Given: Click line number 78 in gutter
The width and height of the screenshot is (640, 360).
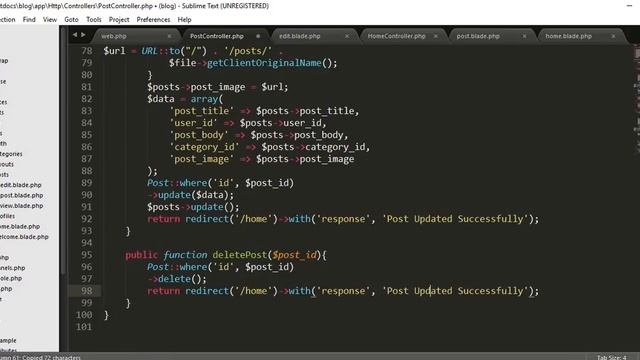Looking at the screenshot, I should point(87,51).
